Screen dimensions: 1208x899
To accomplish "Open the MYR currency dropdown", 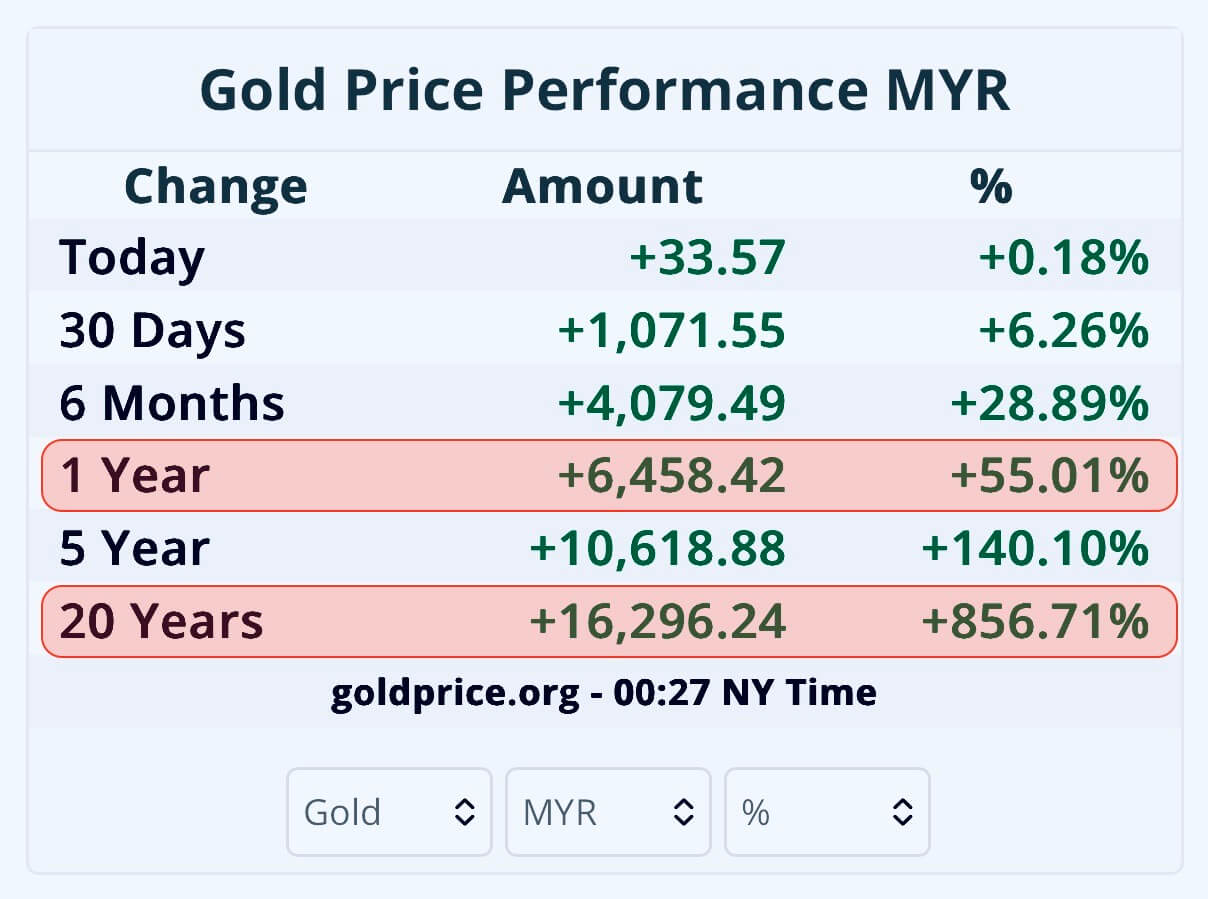I will click(608, 812).
